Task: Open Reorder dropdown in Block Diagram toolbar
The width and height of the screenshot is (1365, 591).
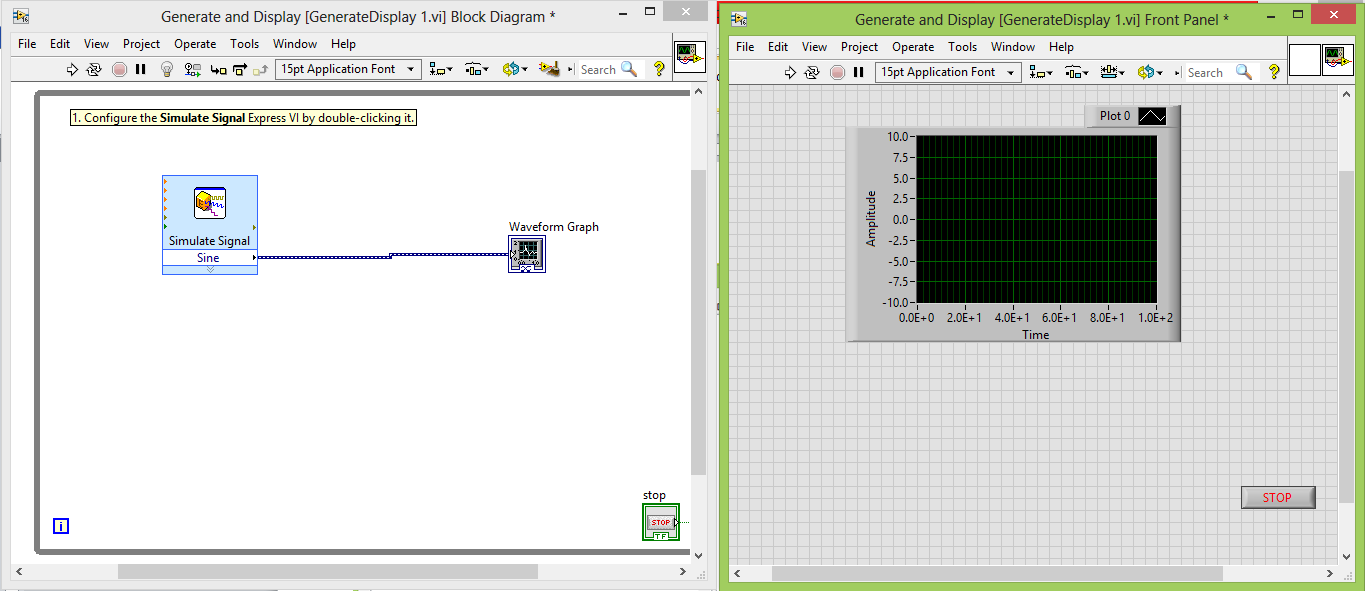Action: (515, 69)
